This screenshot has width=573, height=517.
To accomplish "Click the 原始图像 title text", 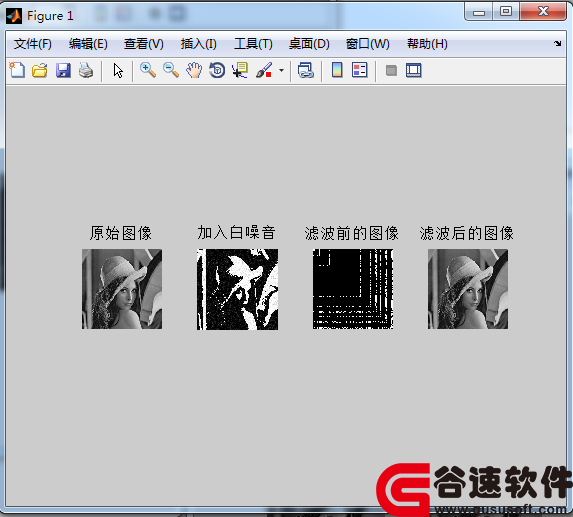I will tap(121, 233).
